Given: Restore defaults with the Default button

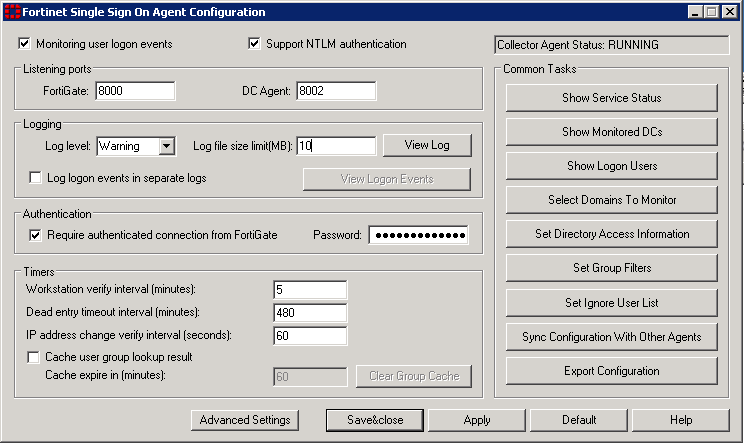Looking at the screenshot, I should click(x=579, y=420).
